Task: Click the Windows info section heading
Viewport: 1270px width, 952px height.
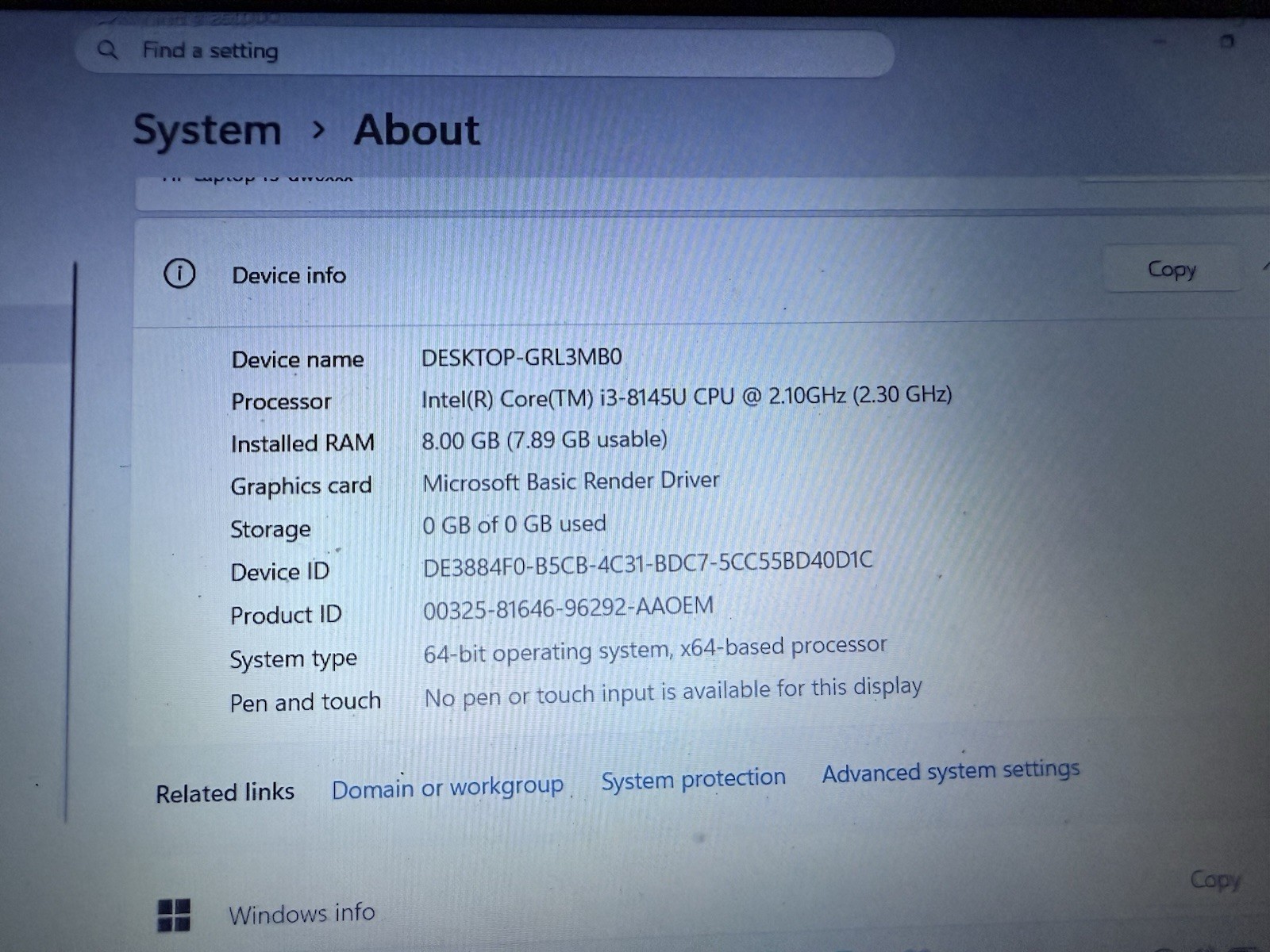Action: click(302, 913)
